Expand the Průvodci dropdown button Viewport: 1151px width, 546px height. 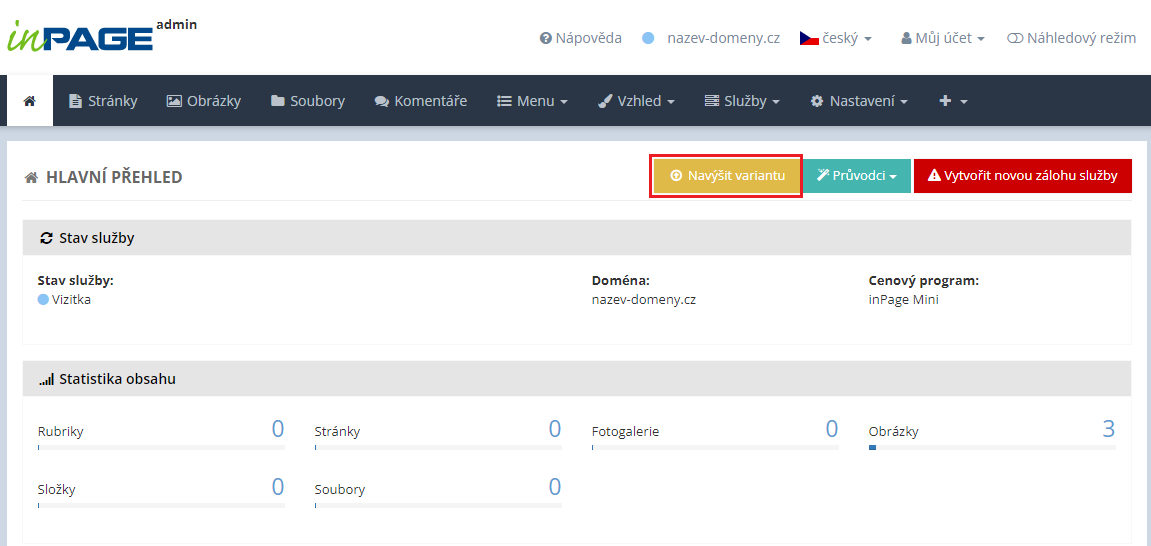point(857,176)
